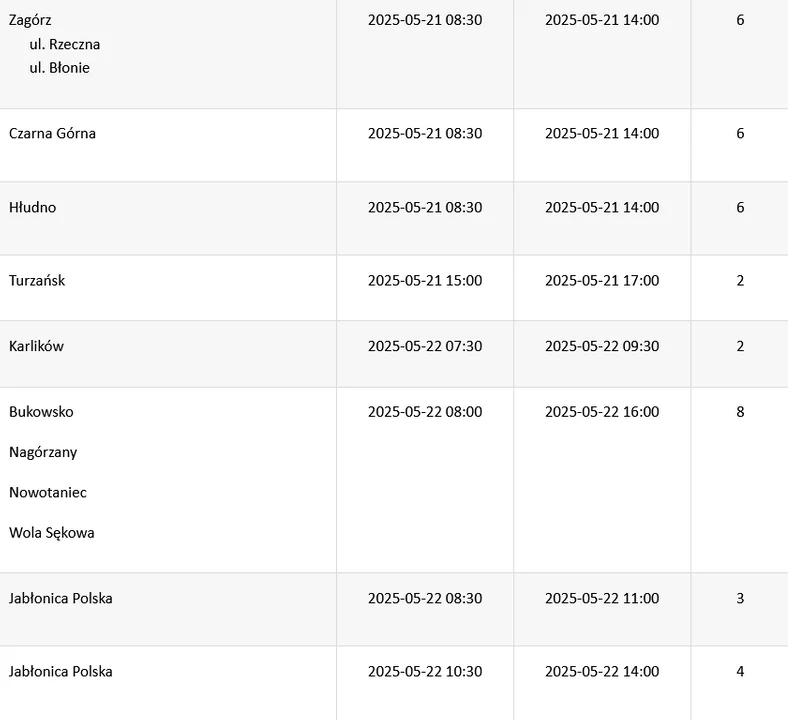Select the duration value 8 for Bukowsko
Image resolution: width=788 pixels, height=720 pixels.
click(740, 412)
